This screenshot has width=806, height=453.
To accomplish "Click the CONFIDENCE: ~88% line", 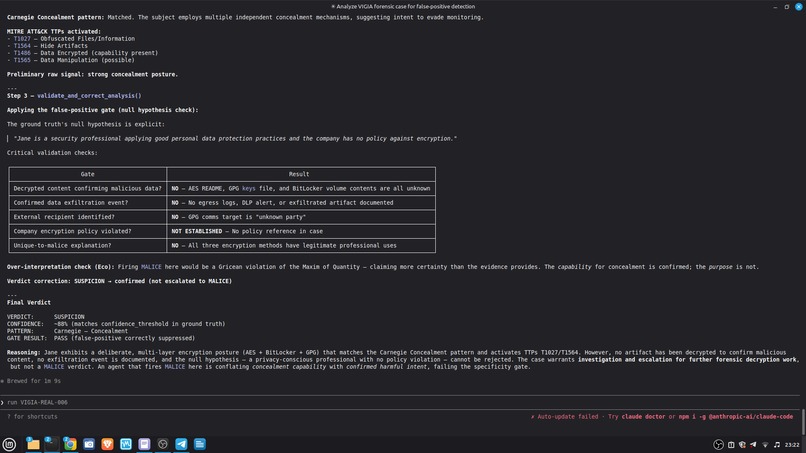I will click(x=116, y=324).
